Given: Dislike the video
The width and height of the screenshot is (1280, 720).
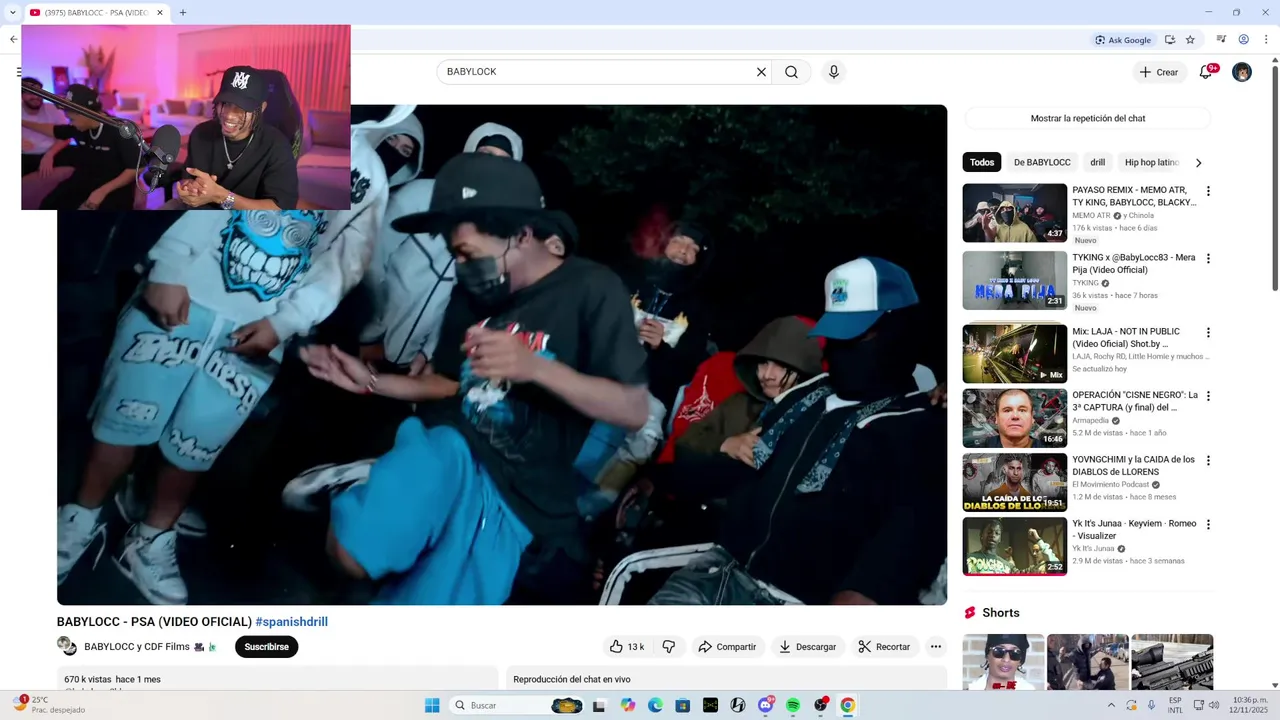Looking at the screenshot, I should pyautogui.click(x=669, y=647).
